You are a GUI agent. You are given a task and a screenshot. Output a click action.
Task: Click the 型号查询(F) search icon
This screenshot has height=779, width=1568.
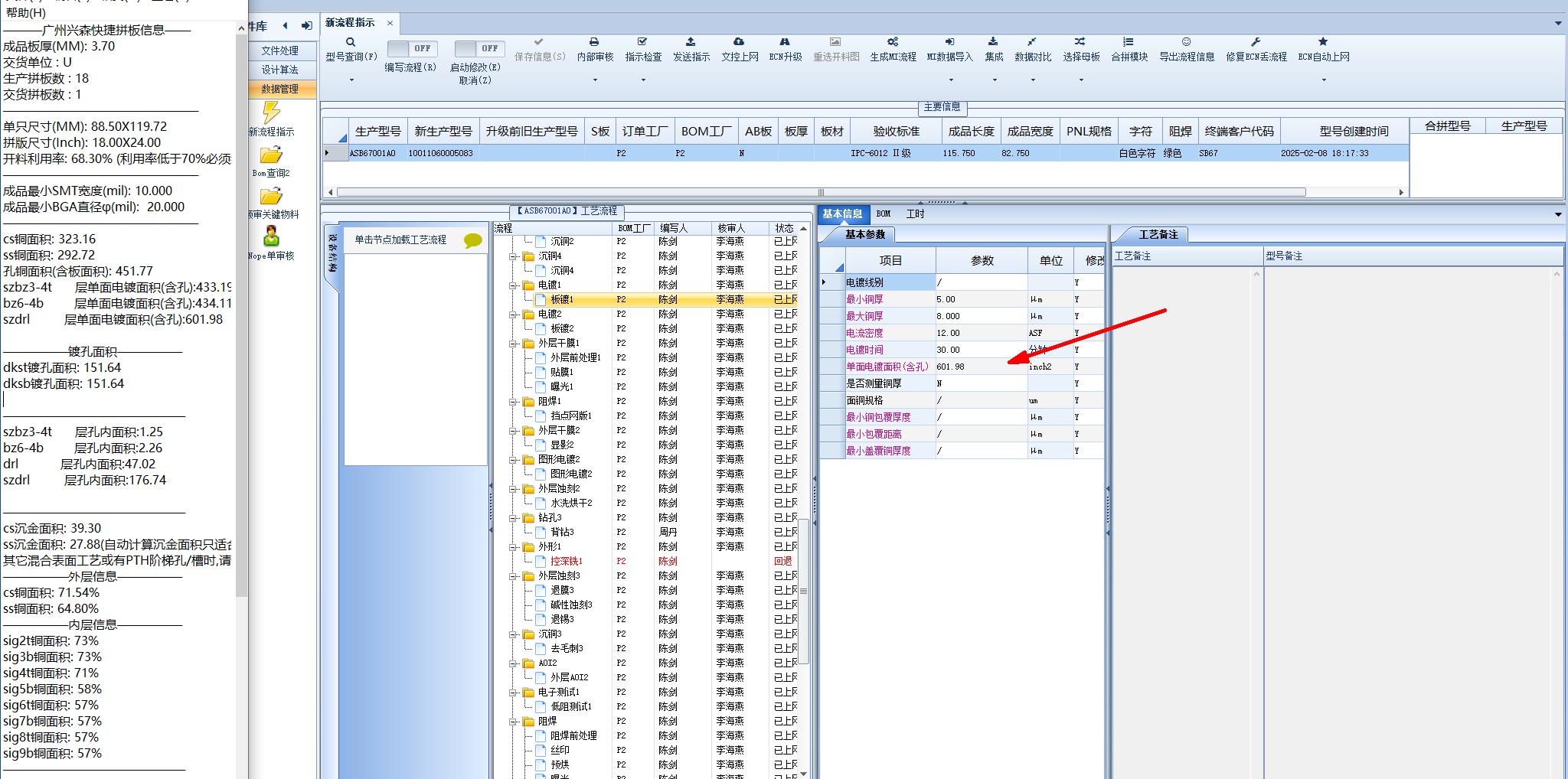[x=351, y=42]
